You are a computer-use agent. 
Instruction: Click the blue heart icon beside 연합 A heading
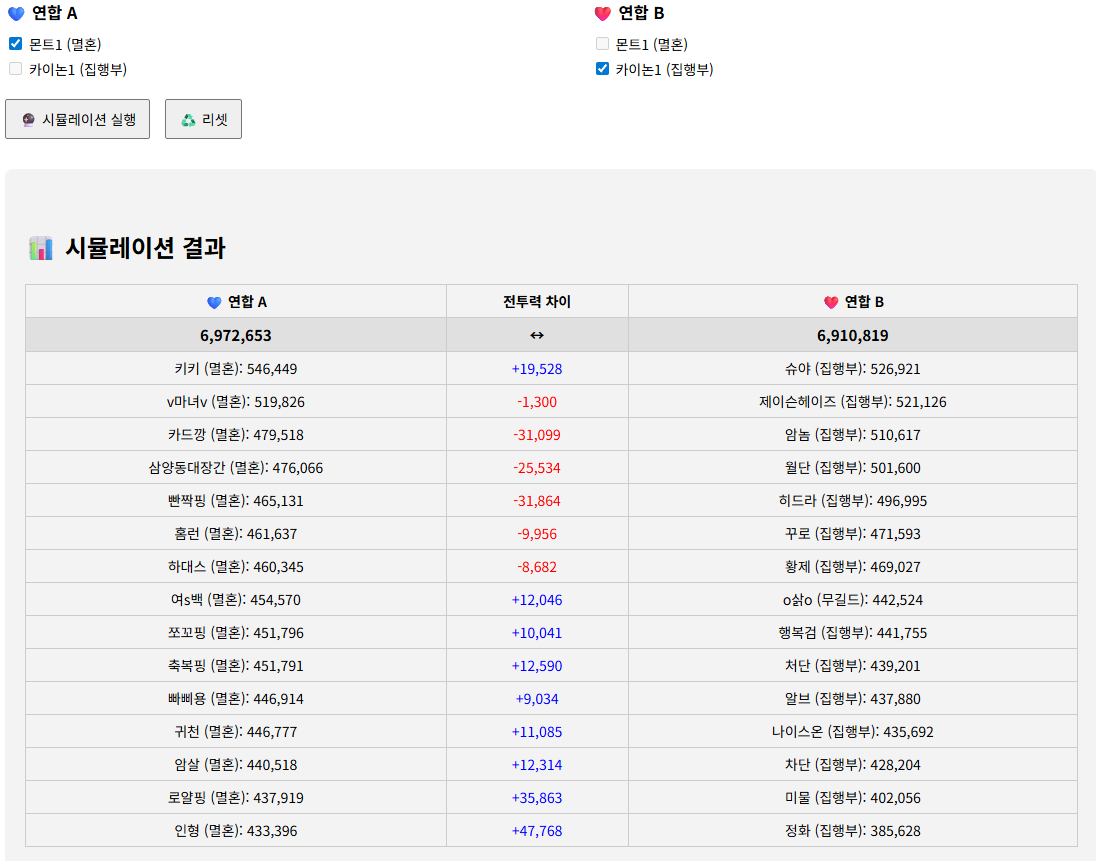click(16, 14)
